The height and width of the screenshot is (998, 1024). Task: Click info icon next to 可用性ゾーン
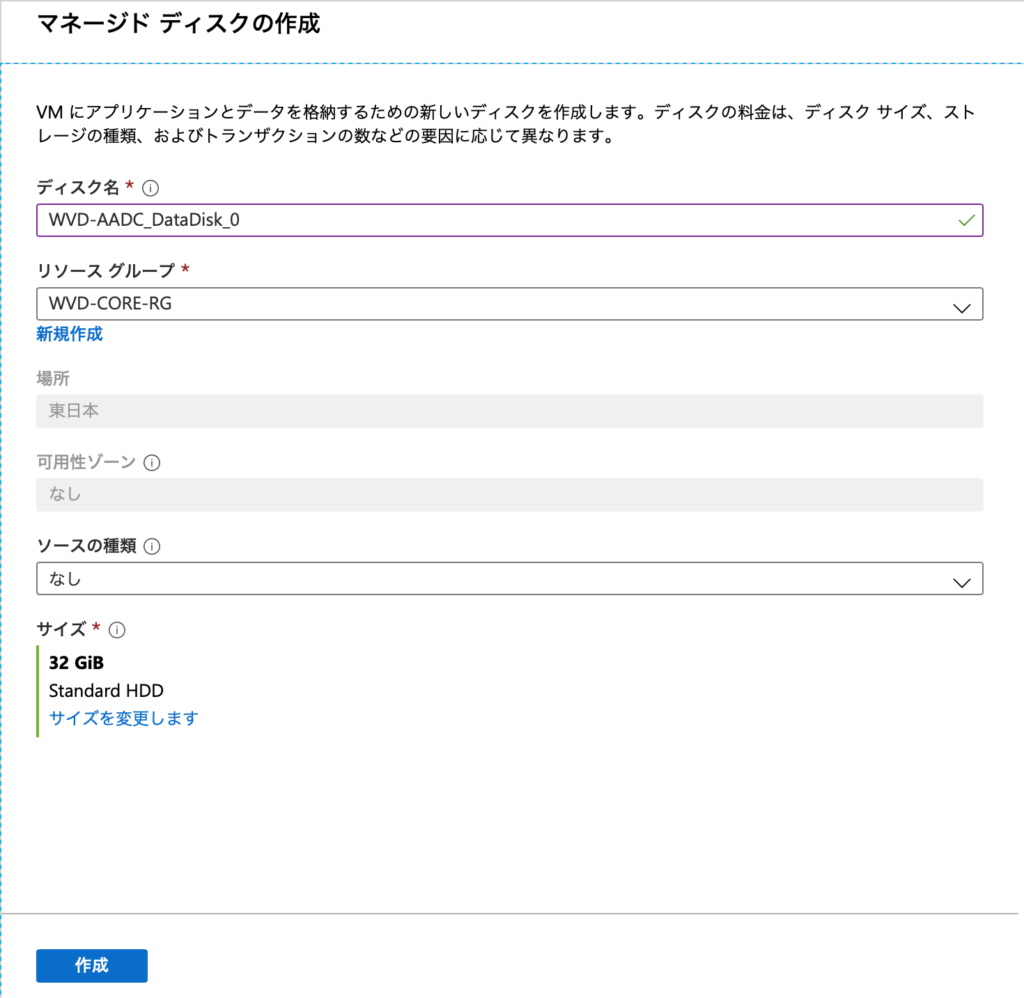(x=152, y=462)
